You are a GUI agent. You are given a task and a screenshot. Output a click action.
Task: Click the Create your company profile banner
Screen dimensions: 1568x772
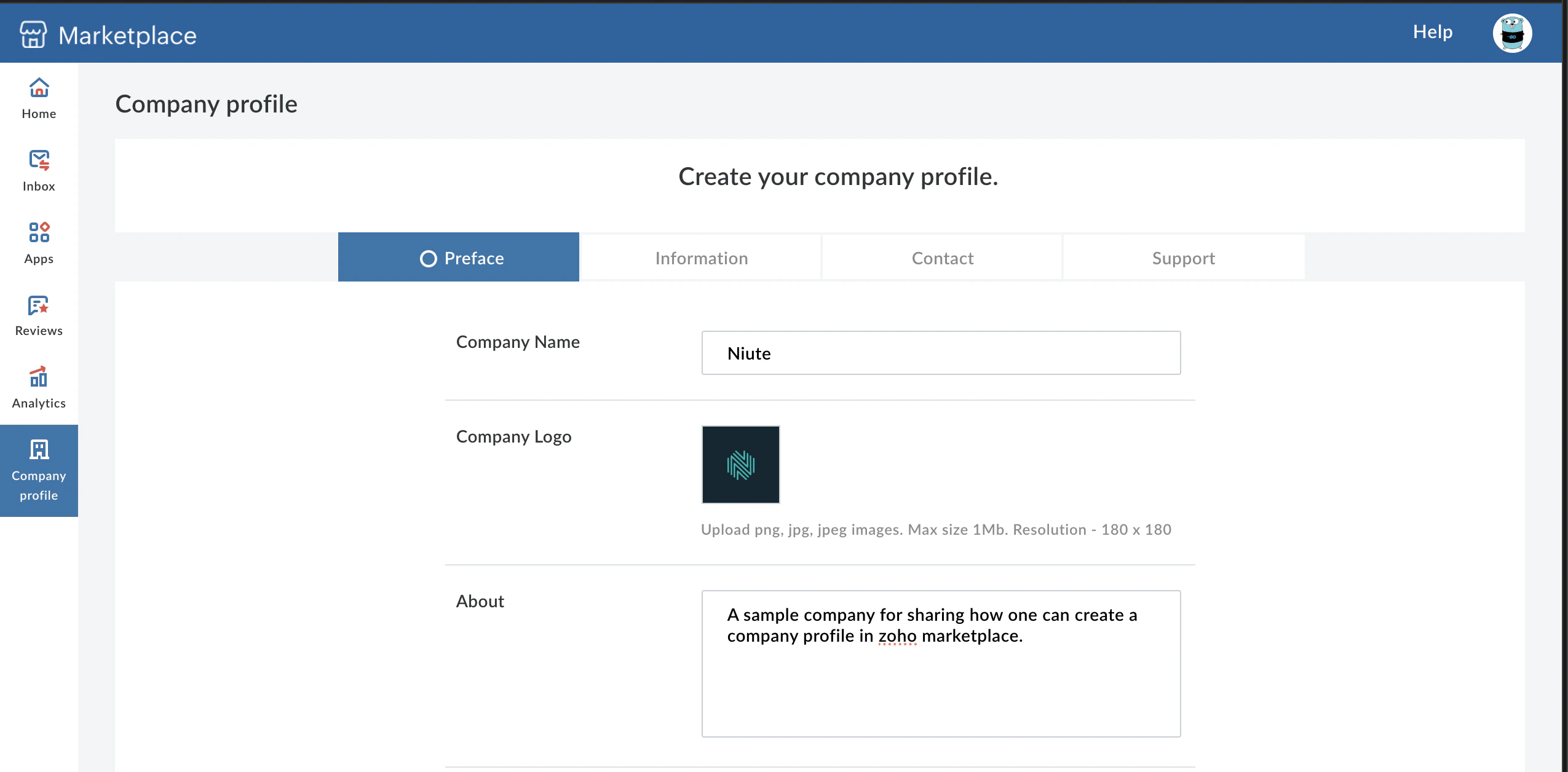click(x=837, y=178)
